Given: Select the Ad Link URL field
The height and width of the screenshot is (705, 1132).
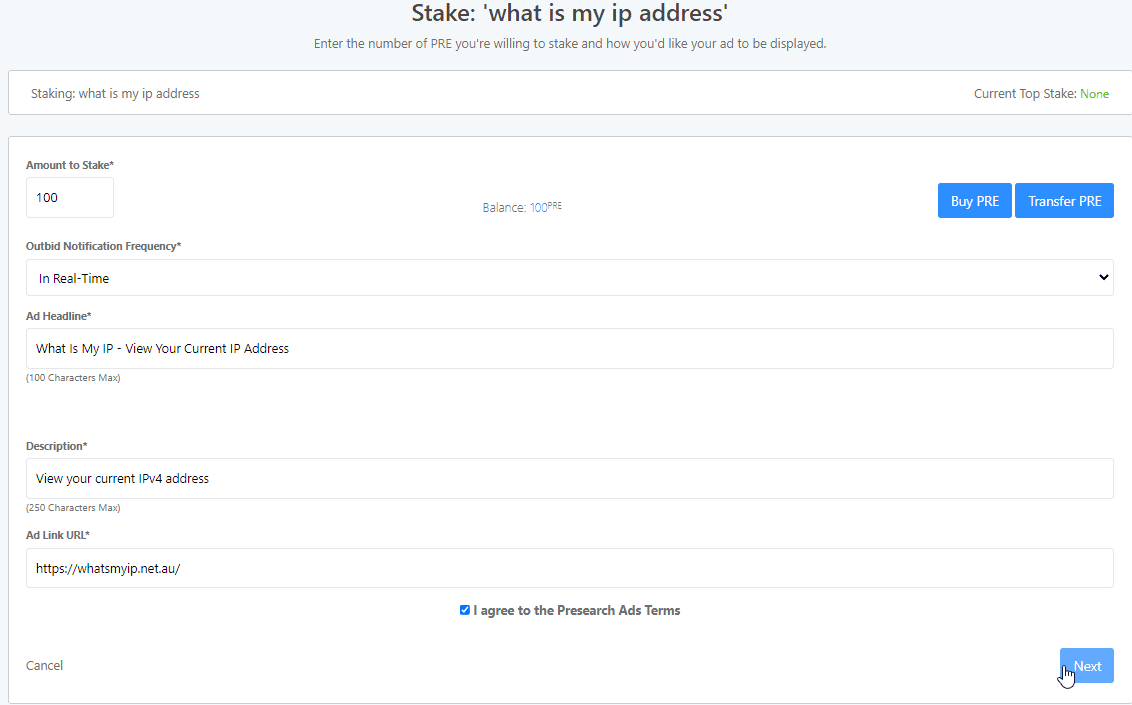Looking at the screenshot, I should tap(570, 568).
